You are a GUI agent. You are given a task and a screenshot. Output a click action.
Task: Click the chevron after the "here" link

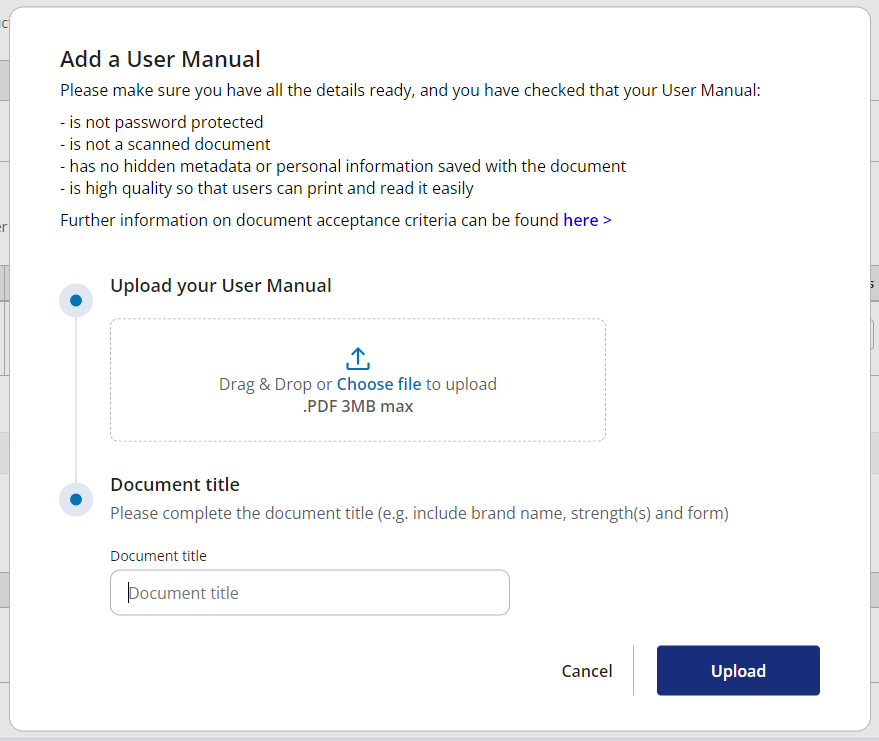point(608,219)
